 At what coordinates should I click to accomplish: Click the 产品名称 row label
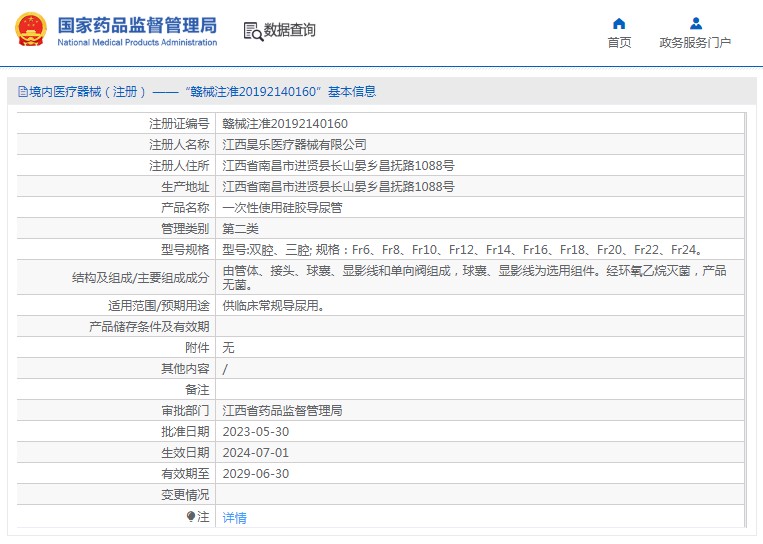coord(185,208)
